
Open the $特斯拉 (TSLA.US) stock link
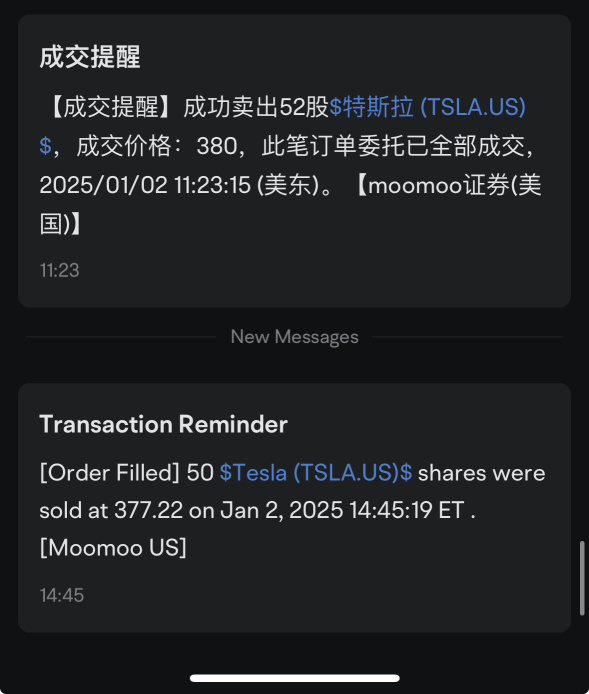click(x=427, y=107)
